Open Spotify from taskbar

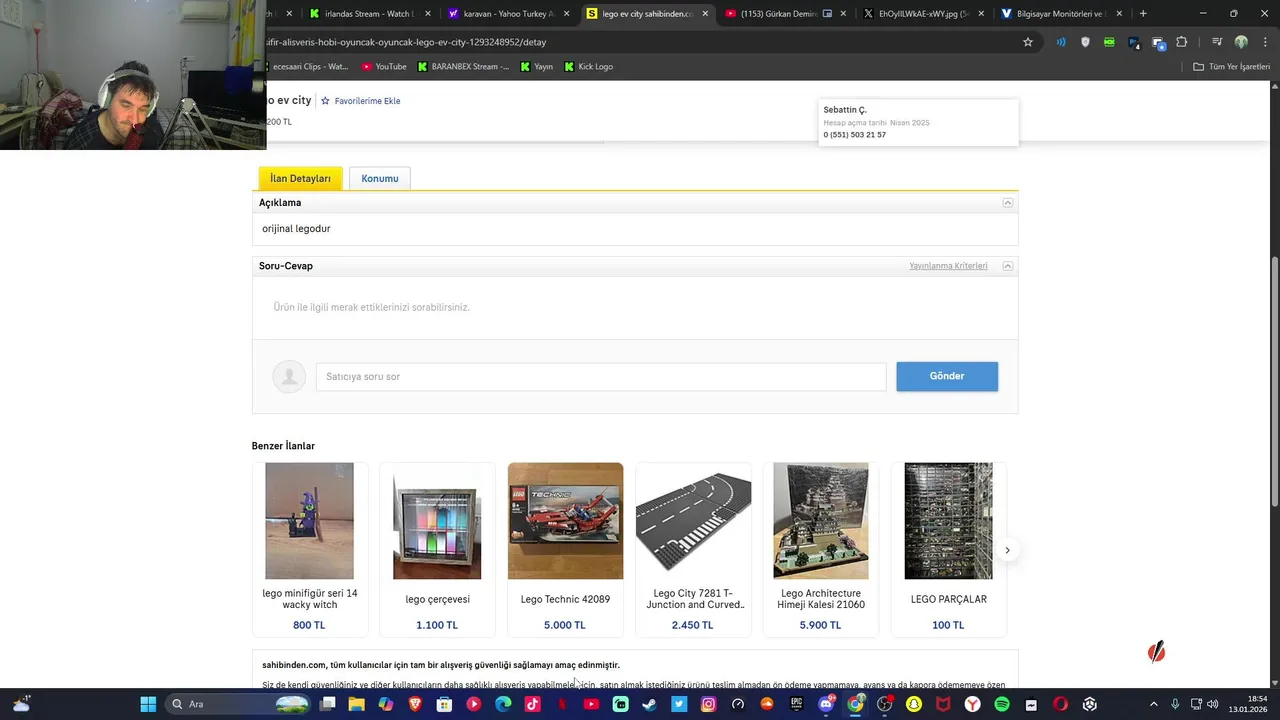(1002, 704)
